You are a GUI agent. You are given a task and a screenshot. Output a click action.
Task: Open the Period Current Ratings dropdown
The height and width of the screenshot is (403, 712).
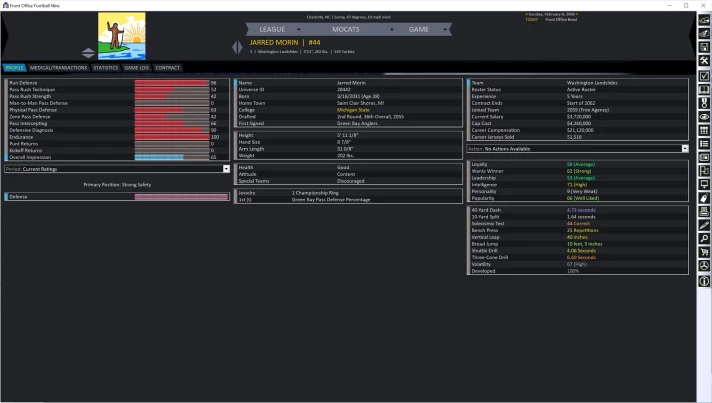[117, 169]
